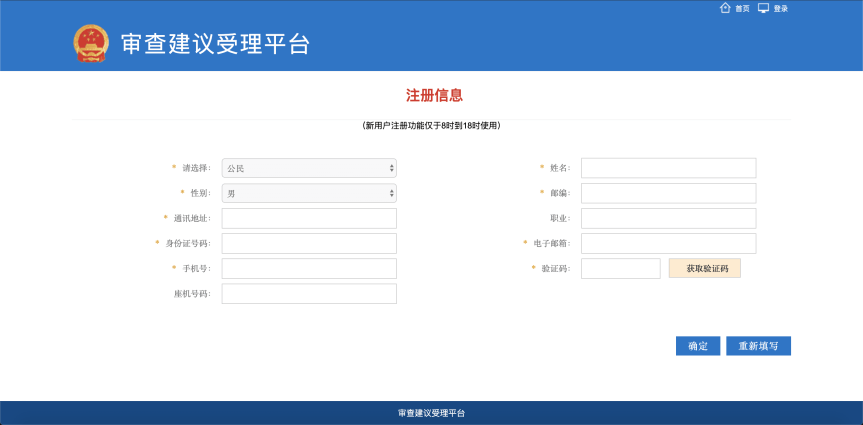The width and height of the screenshot is (863, 425).
Task: Select the 手机号 text box
Action: [309, 268]
